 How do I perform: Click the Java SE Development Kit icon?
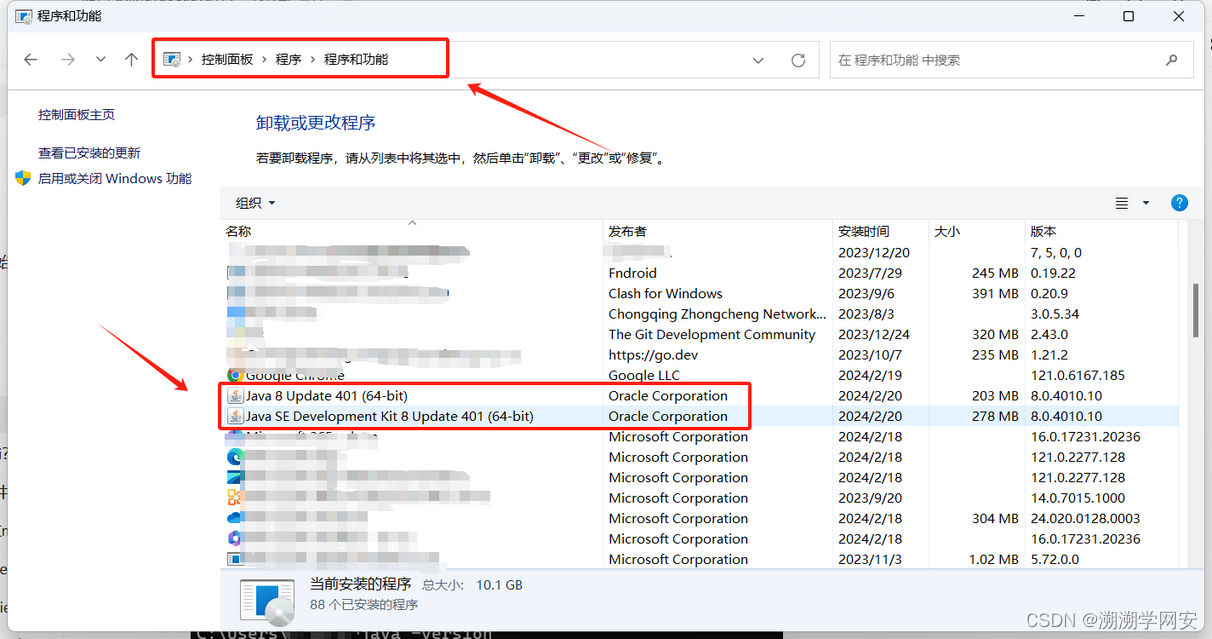point(236,417)
